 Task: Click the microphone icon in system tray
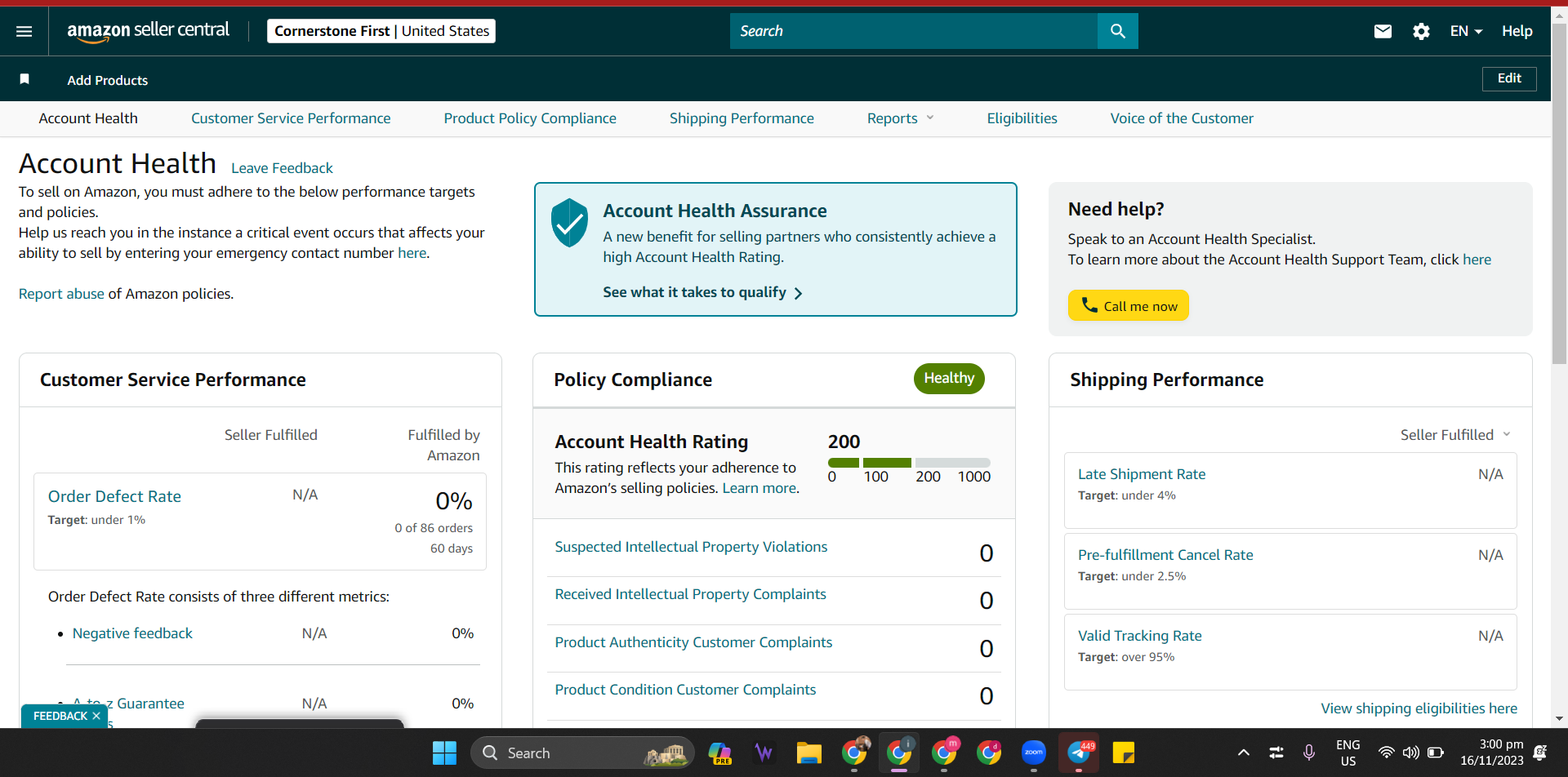pyautogui.click(x=1309, y=753)
